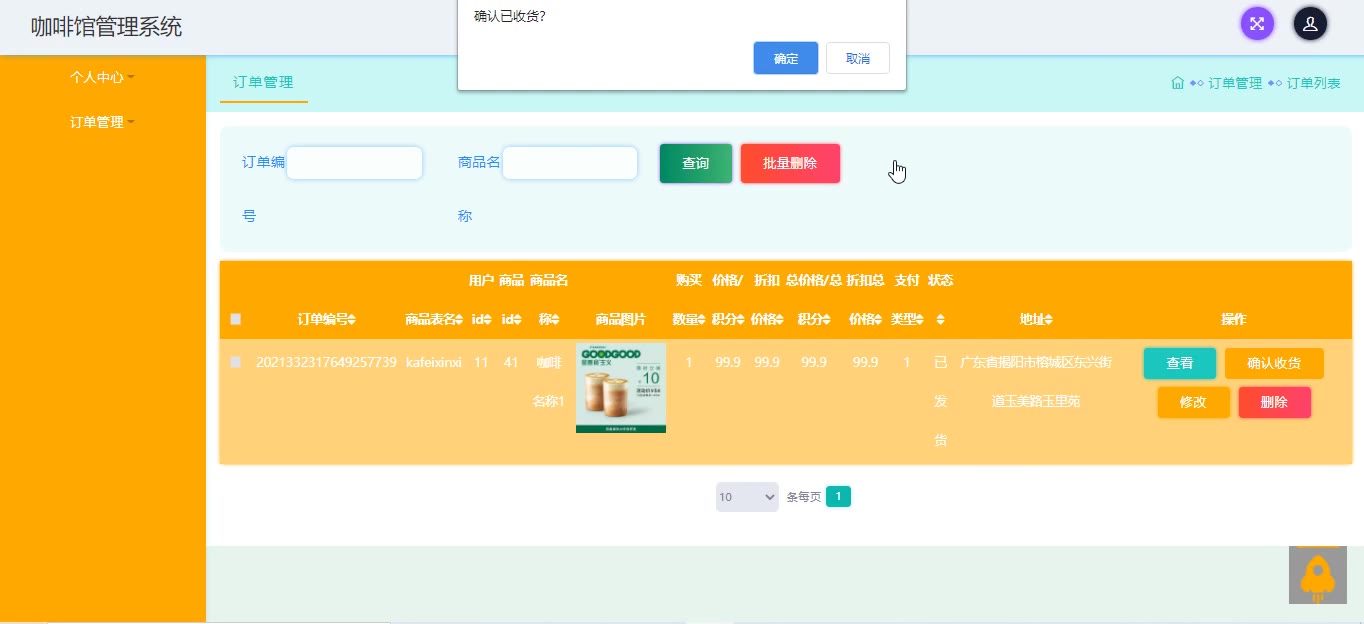Viewport: 1364px width, 624px height.
Task: Click the home icon in breadcrumb
Action: coord(1178,83)
